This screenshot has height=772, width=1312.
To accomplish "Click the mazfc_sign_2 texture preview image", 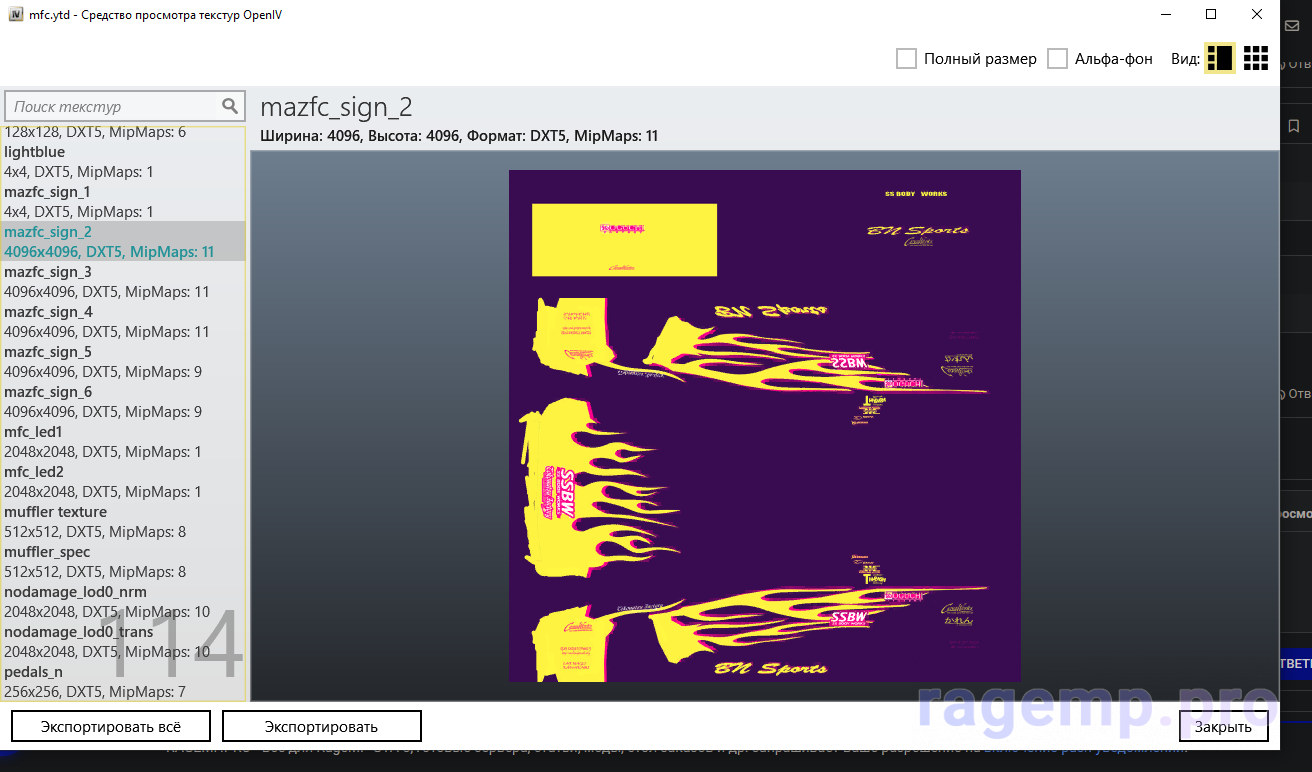I will [x=764, y=426].
